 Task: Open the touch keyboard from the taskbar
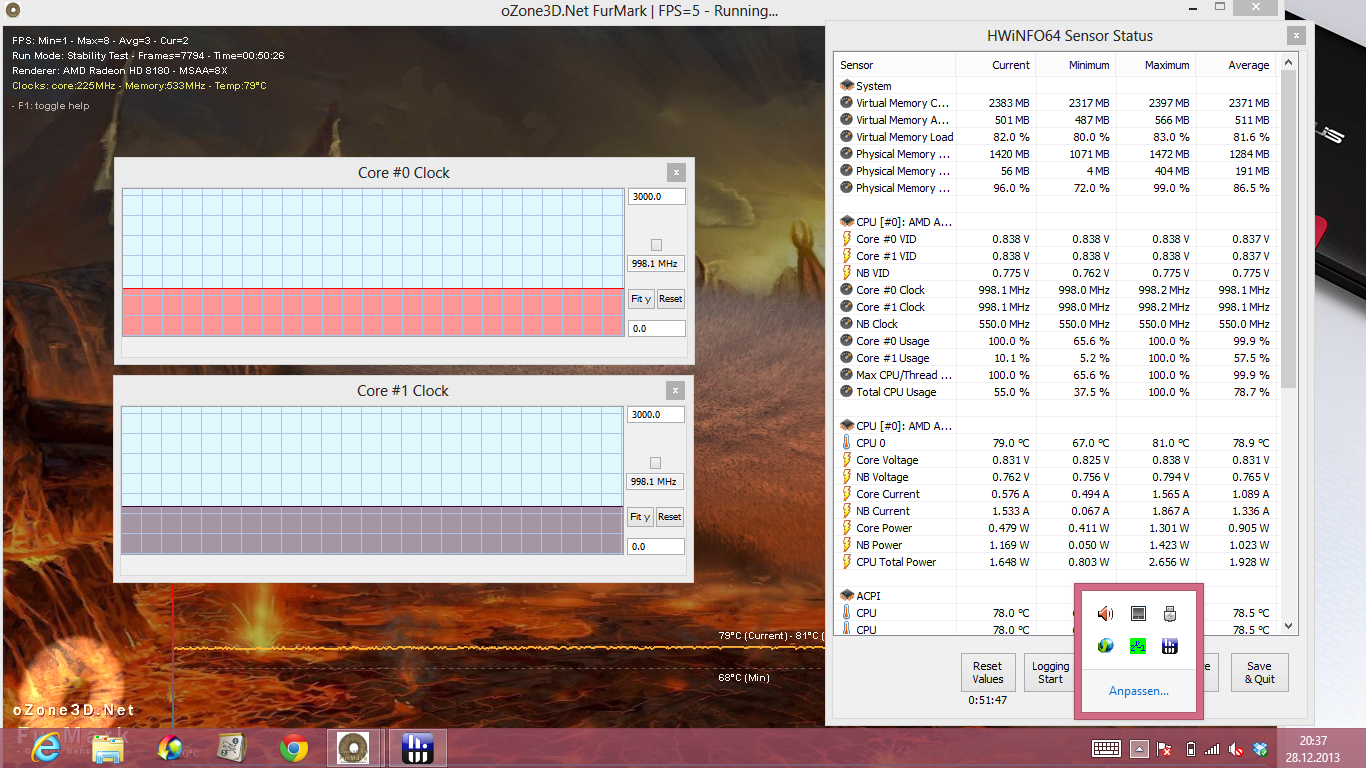1106,748
